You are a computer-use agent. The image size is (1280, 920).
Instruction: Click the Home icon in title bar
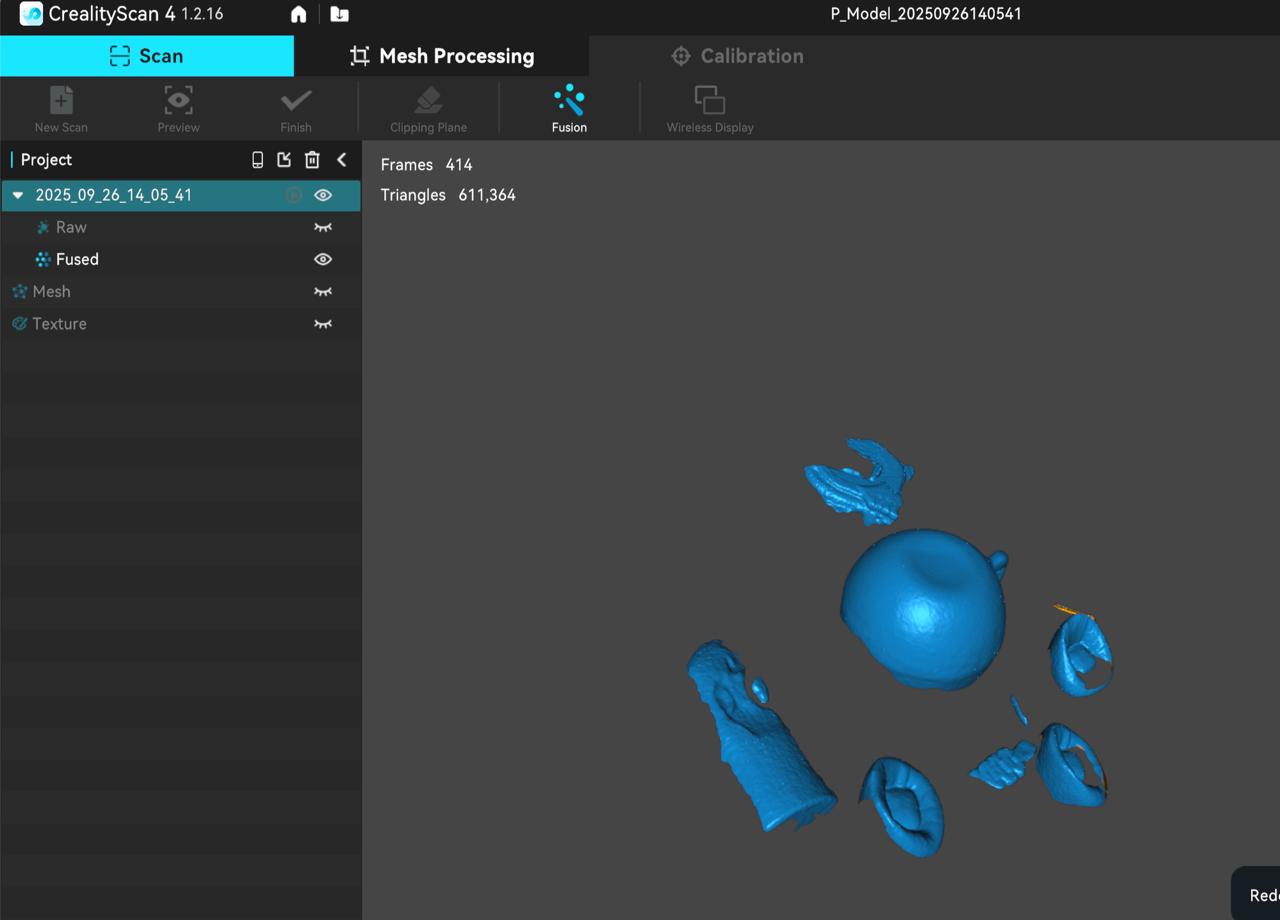[x=298, y=15]
